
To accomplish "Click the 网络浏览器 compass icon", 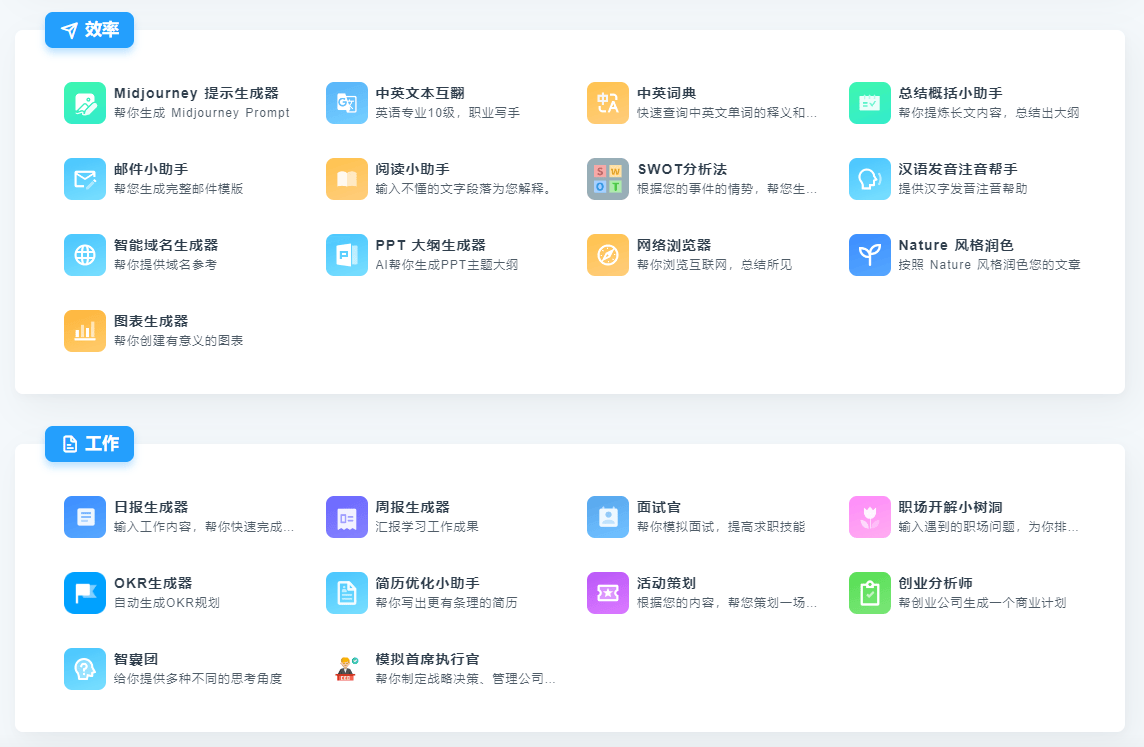I will (x=608, y=255).
